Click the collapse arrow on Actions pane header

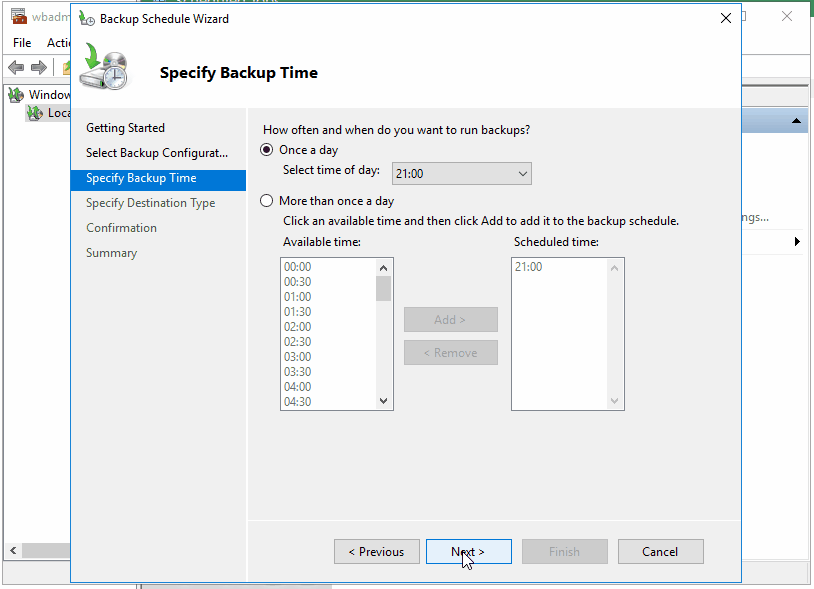[x=796, y=120]
